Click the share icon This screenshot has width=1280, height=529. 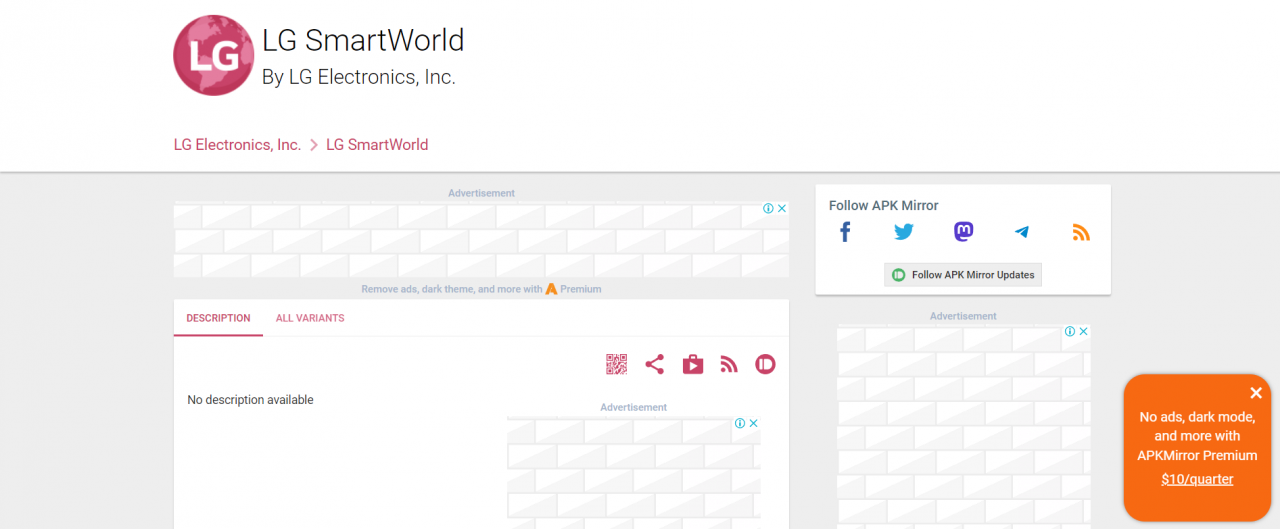(x=654, y=364)
